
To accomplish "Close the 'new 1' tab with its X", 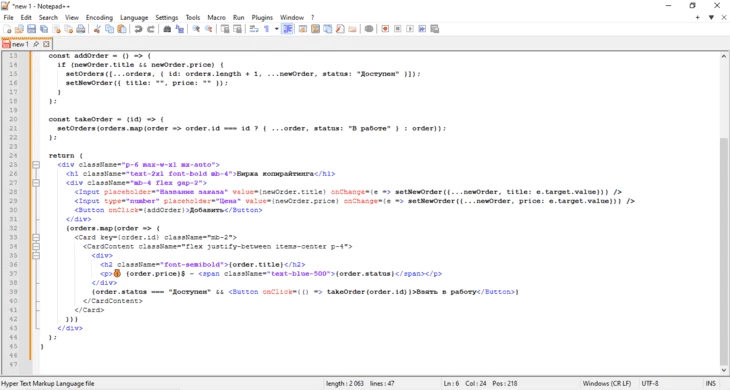I will pos(46,44).
